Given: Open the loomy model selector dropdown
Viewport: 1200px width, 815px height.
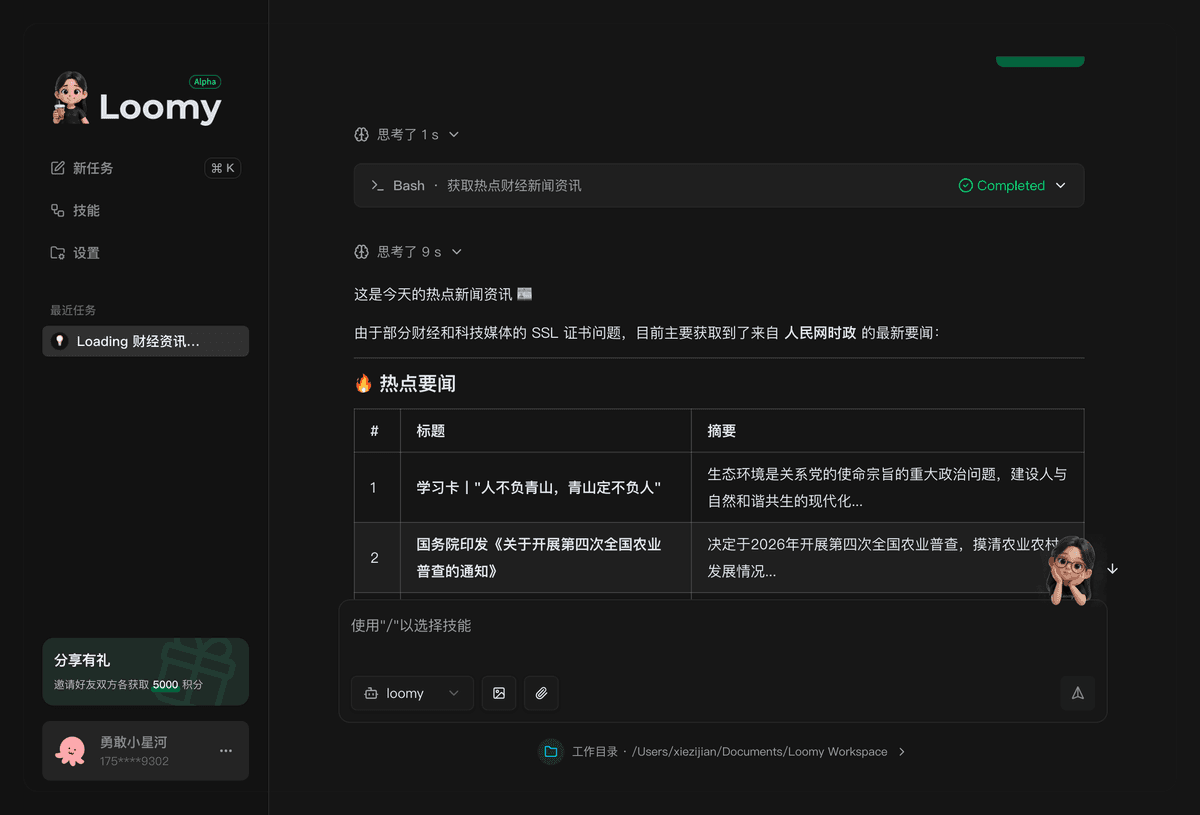Looking at the screenshot, I should tap(412, 693).
